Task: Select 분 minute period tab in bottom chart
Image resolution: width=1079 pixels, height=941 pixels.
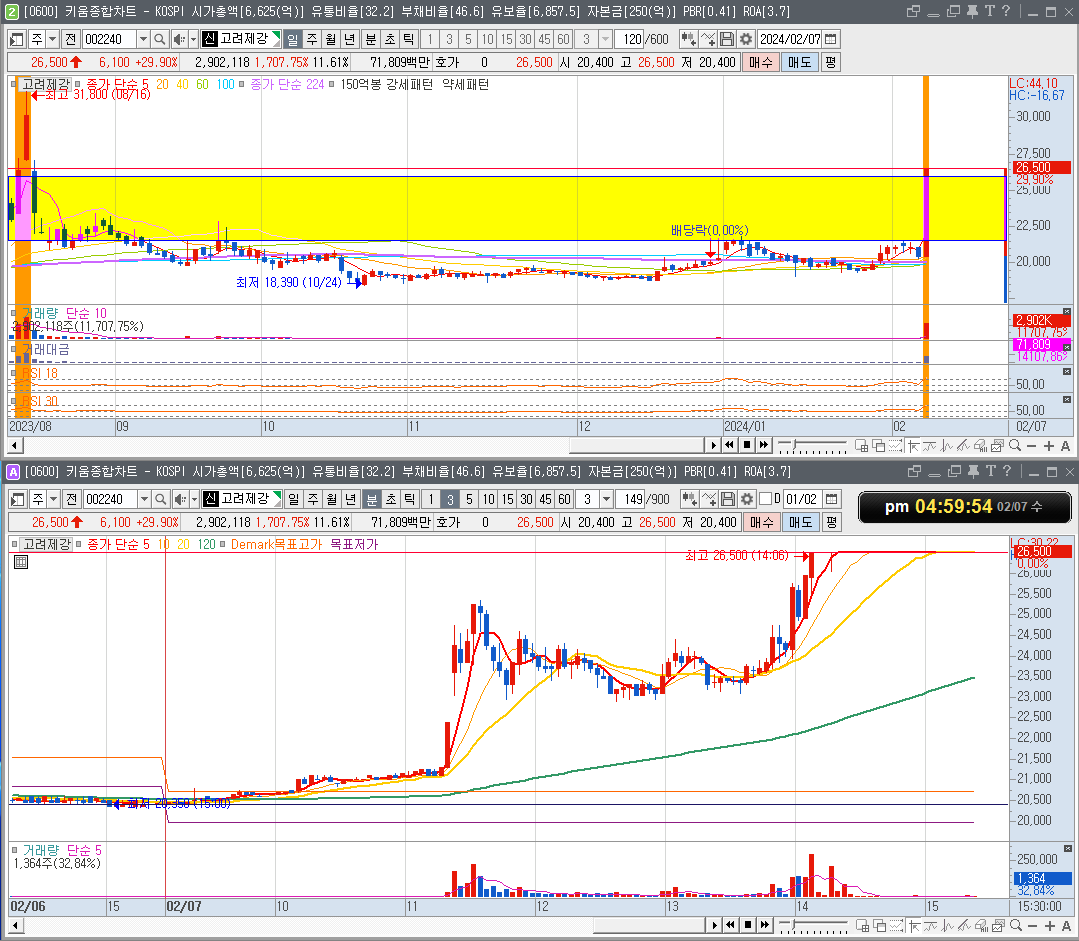Action: 372,499
